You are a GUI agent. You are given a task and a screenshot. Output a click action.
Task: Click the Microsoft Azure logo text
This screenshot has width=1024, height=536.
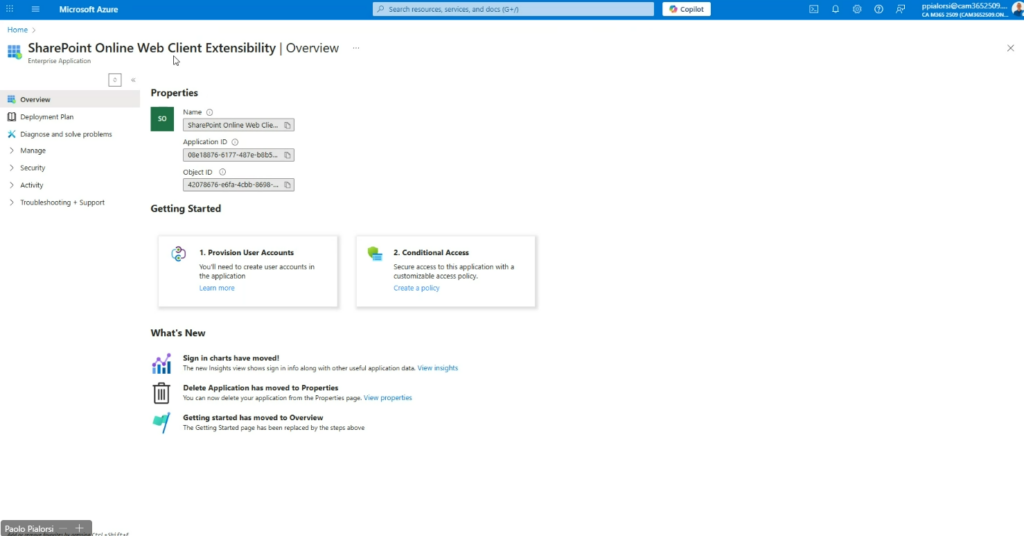[89, 9]
